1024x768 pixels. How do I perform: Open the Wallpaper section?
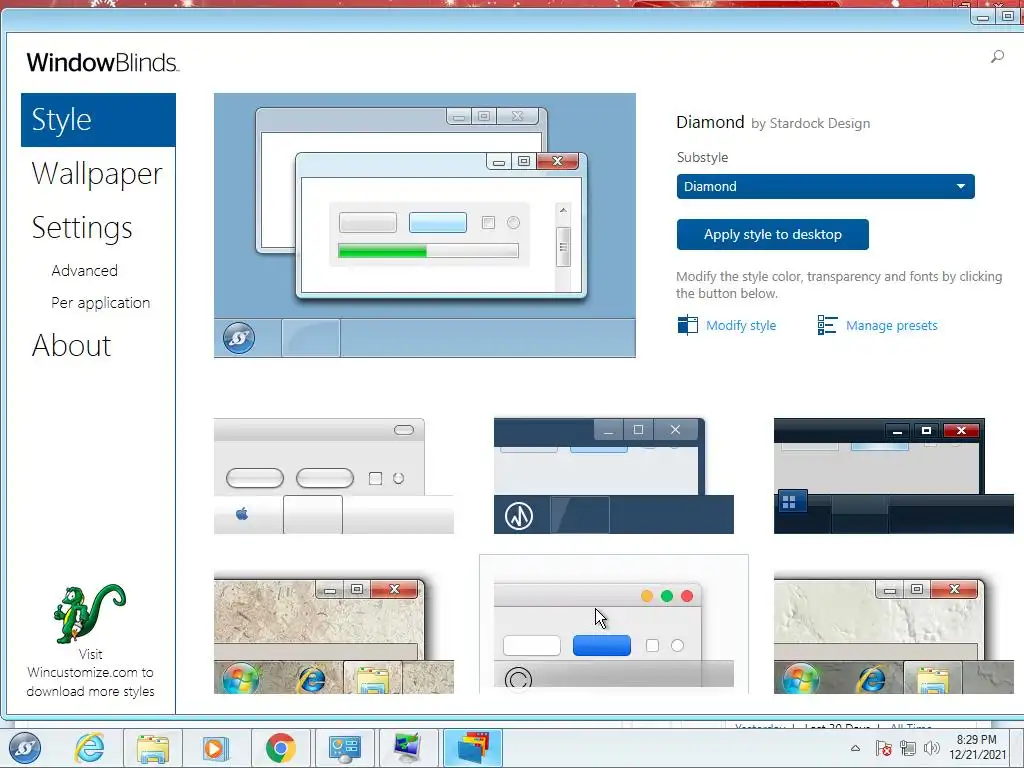coord(97,174)
